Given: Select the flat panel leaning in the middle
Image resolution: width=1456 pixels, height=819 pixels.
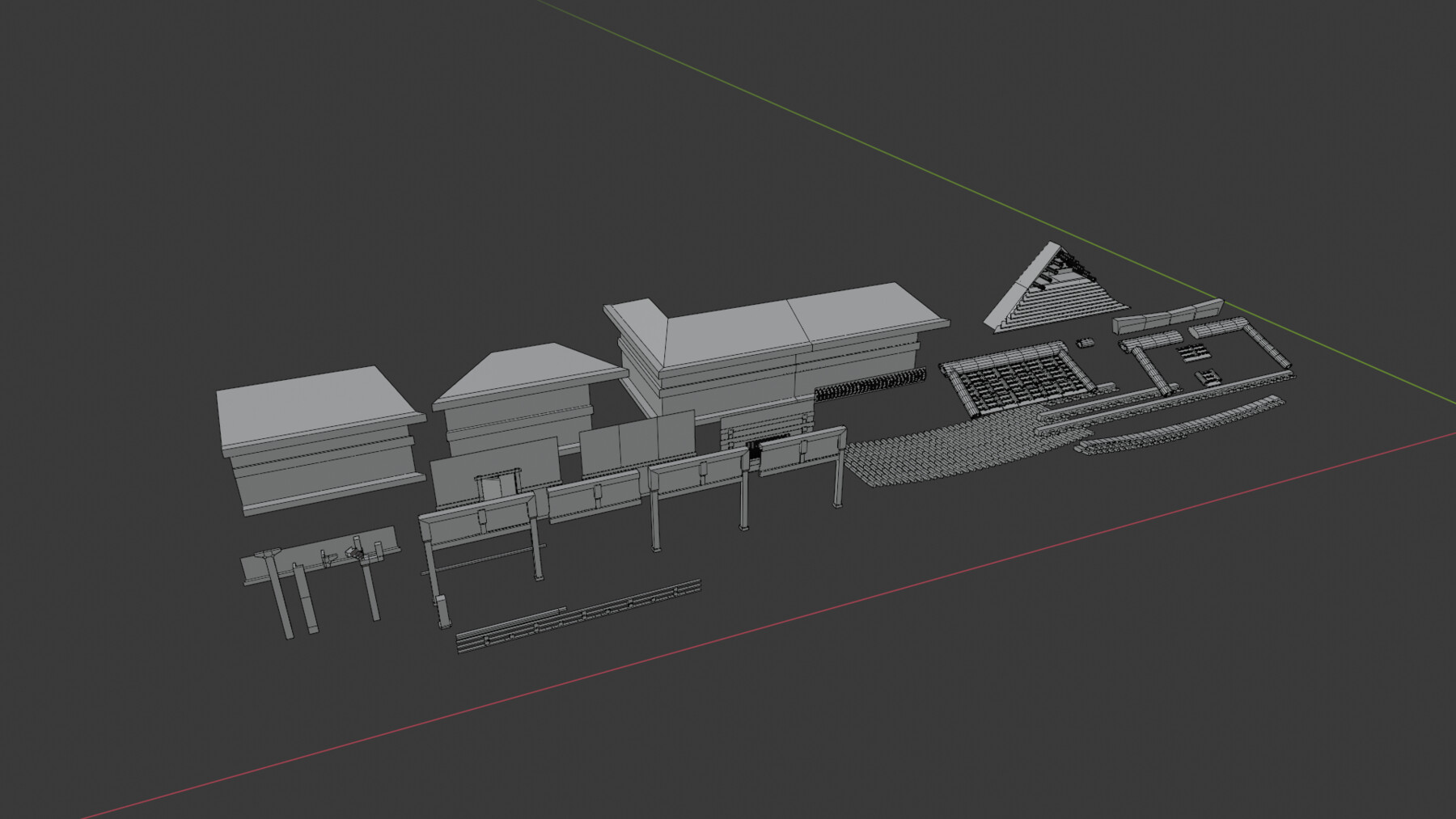Looking at the screenshot, I should coord(639,441).
